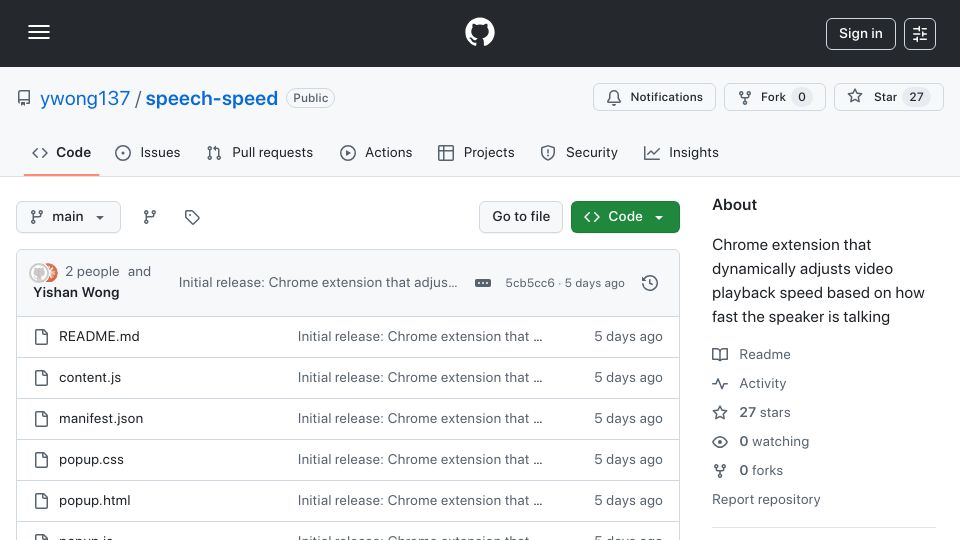
Task: Click the About heading
Action: (x=734, y=204)
